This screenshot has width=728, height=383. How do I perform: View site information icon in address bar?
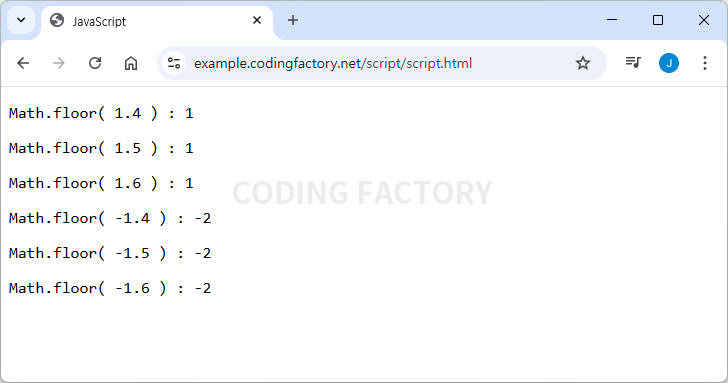pos(174,63)
